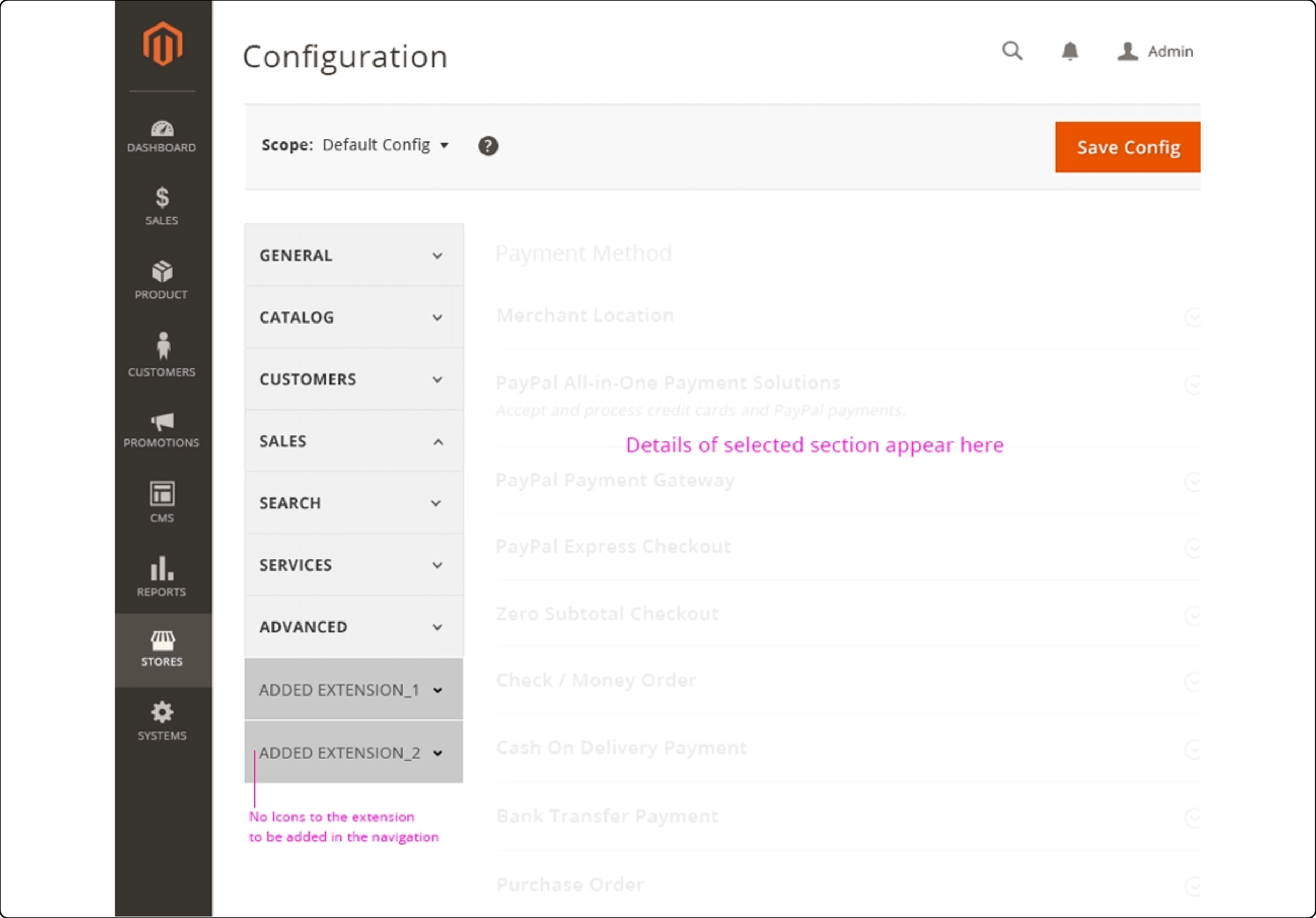Click the scope help question-mark icon
Viewport: 1316px width, 918px height.
tap(488, 145)
